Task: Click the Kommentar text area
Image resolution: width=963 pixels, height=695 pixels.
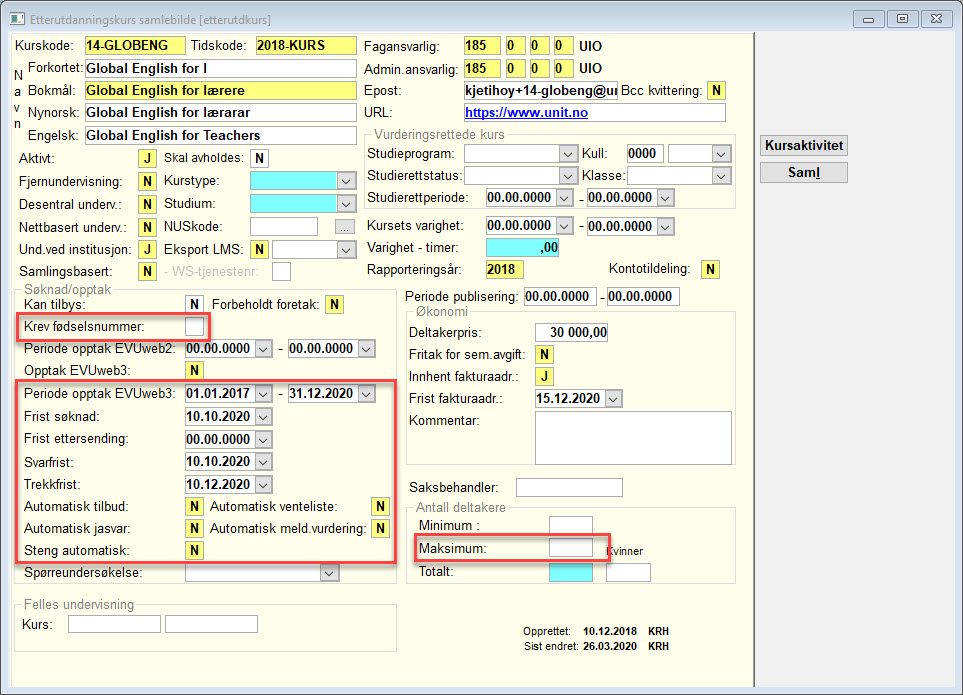Action: pyautogui.click(x=633, y=438)
